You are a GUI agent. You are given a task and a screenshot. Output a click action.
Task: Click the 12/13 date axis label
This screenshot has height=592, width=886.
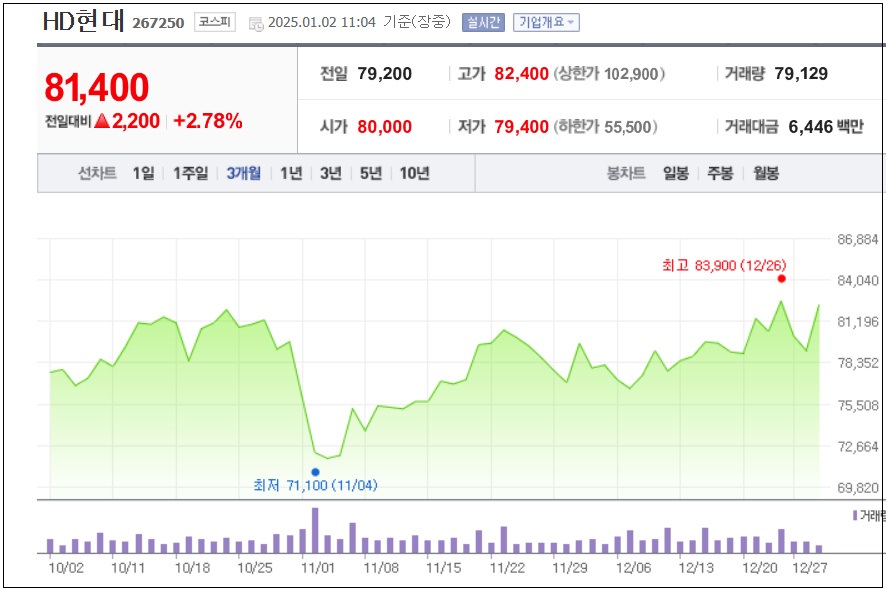tap(696, 568)
